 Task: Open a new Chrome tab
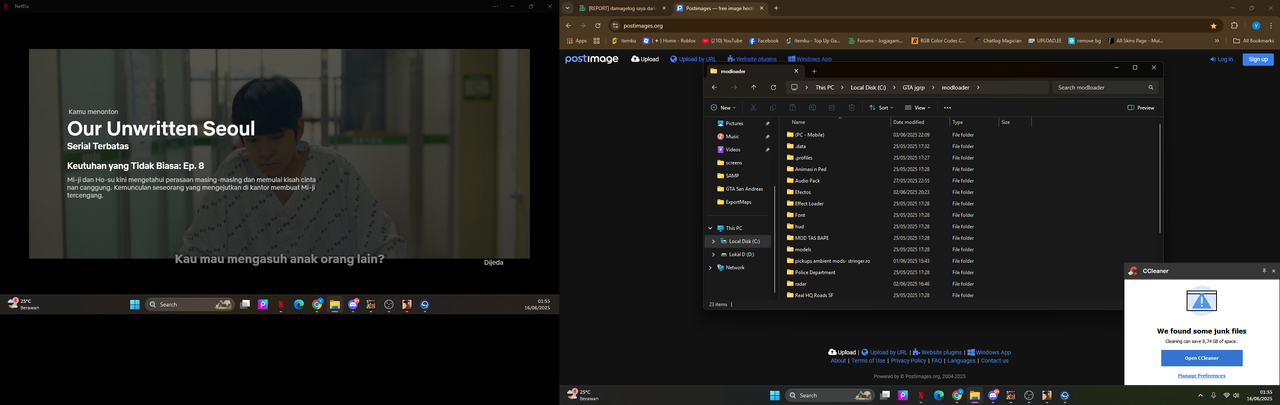click(x=776, y=8)
